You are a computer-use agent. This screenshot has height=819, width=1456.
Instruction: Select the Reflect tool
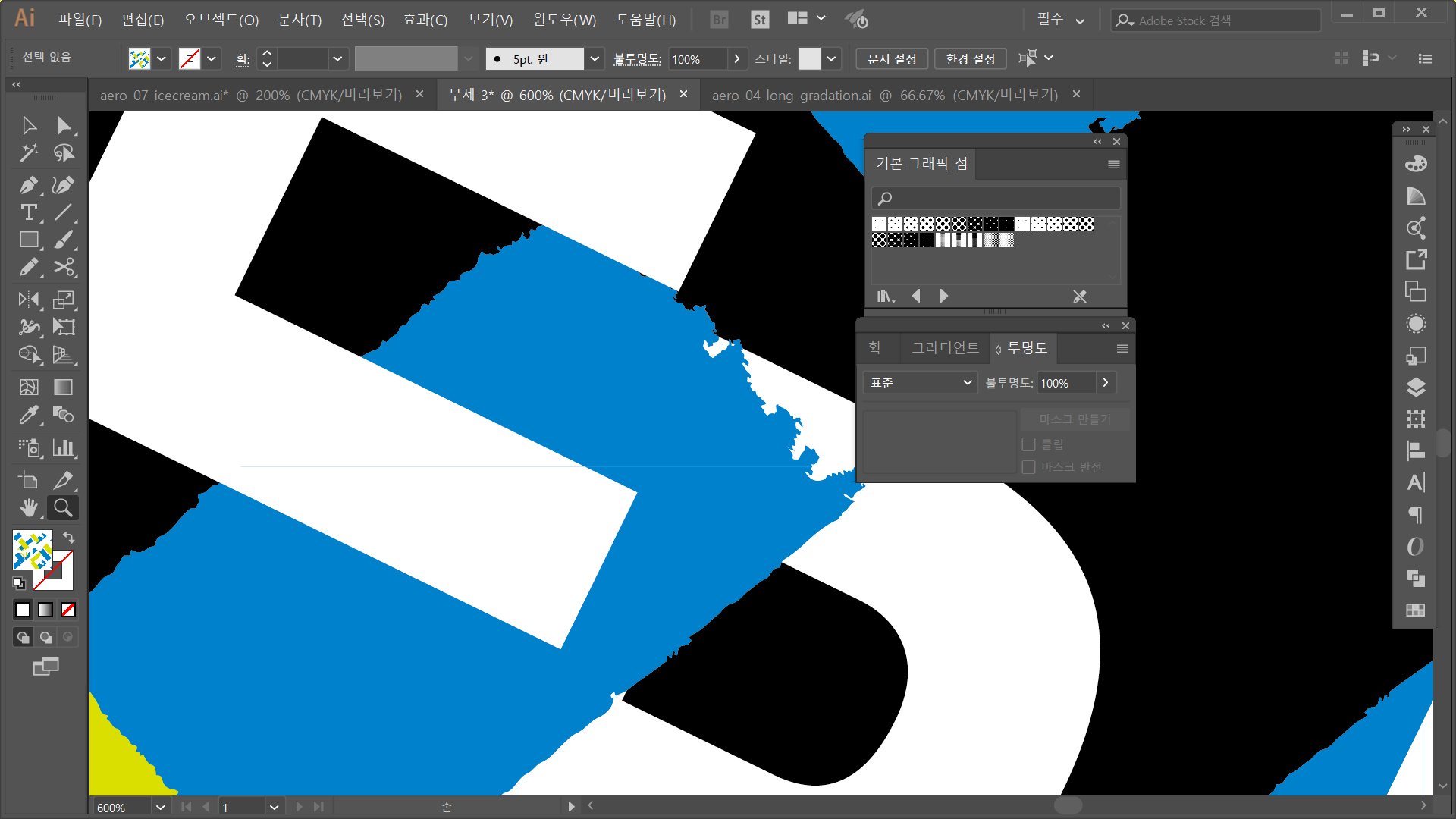coord(29,300)
